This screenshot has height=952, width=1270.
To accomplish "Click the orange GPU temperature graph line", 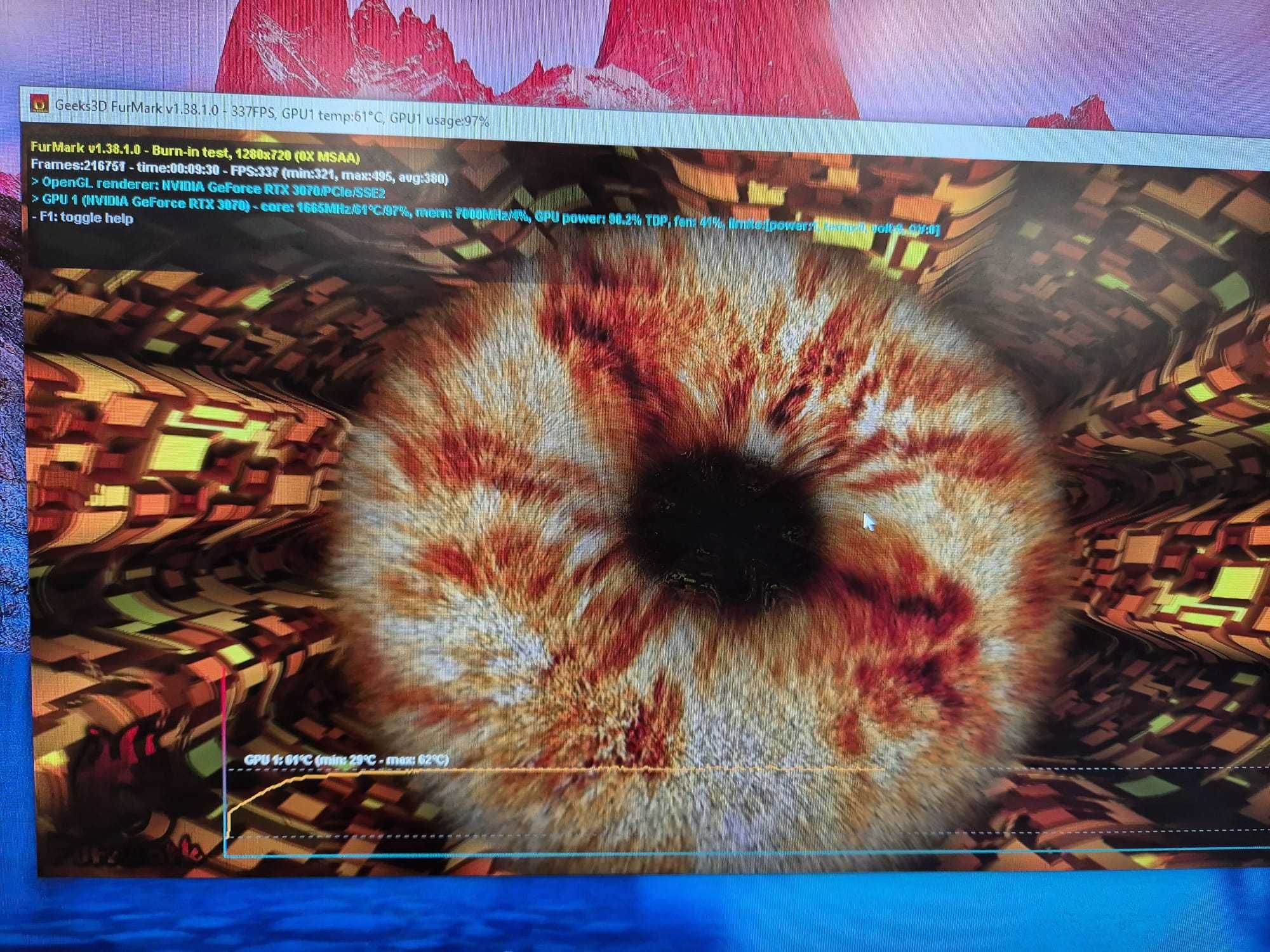I will [556, 769].
